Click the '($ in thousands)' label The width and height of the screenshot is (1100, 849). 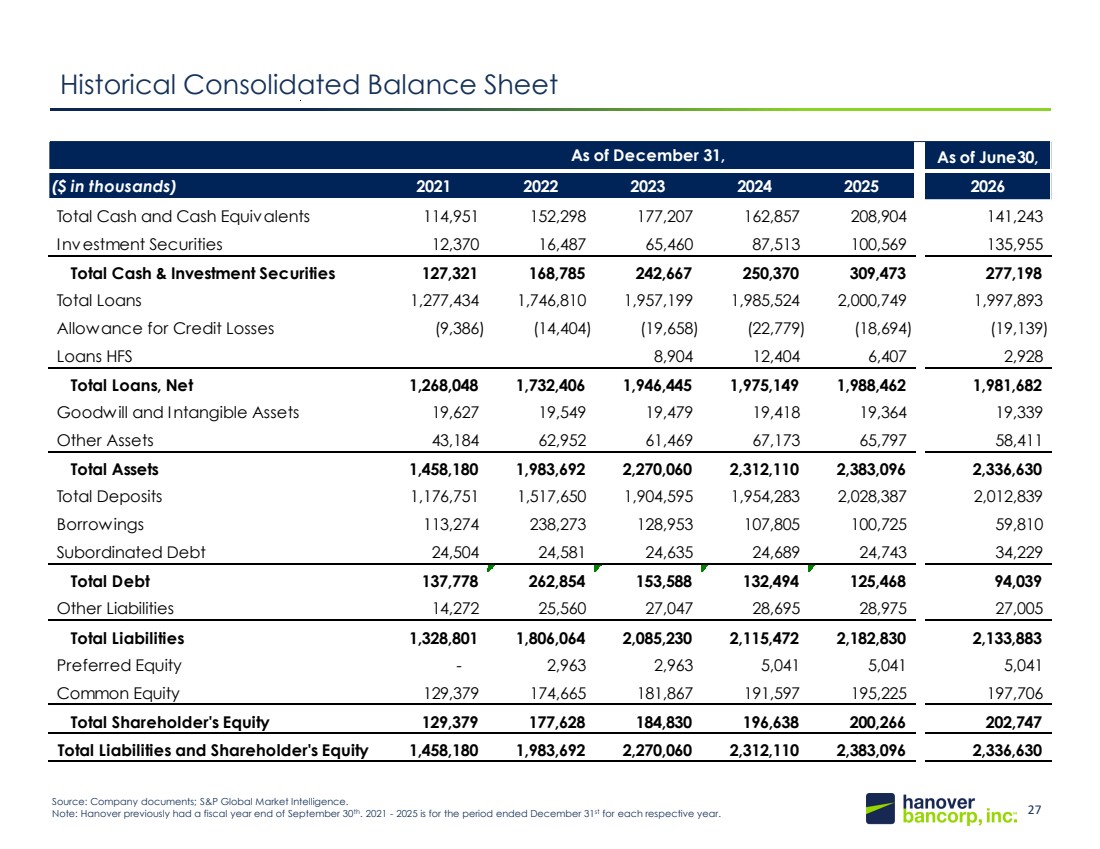[x=114, y=187]
